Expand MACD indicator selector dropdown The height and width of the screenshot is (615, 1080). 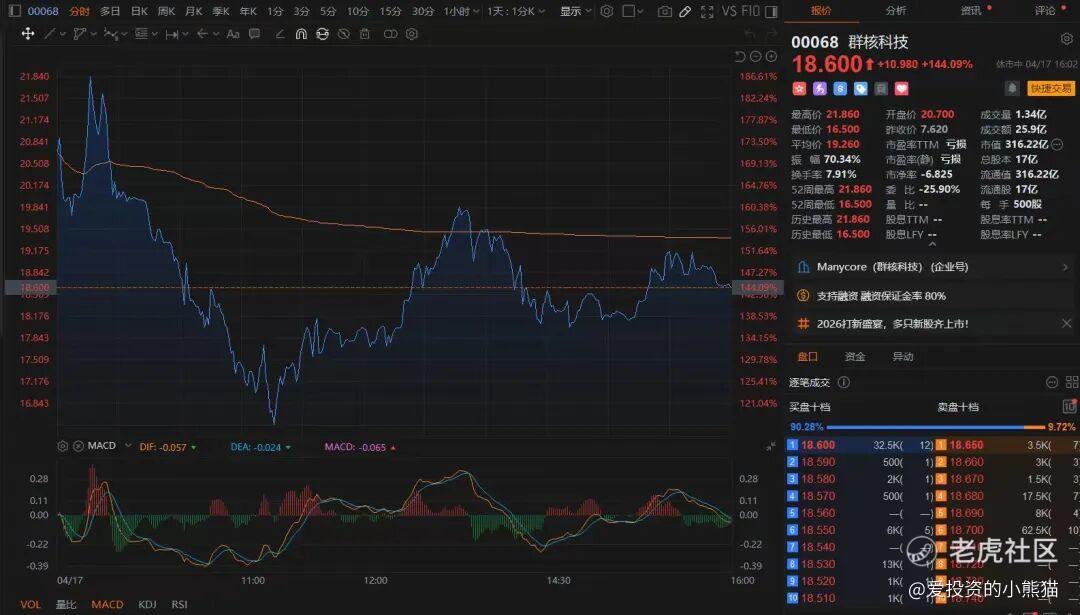(x=128, y=446)
